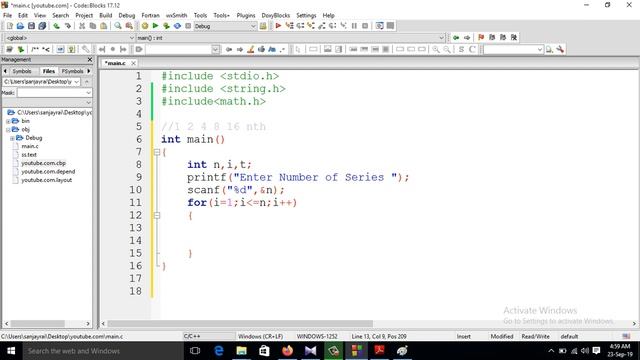
Task: Click the Zoom out magnifier icon
Action: tap(447, 49)
